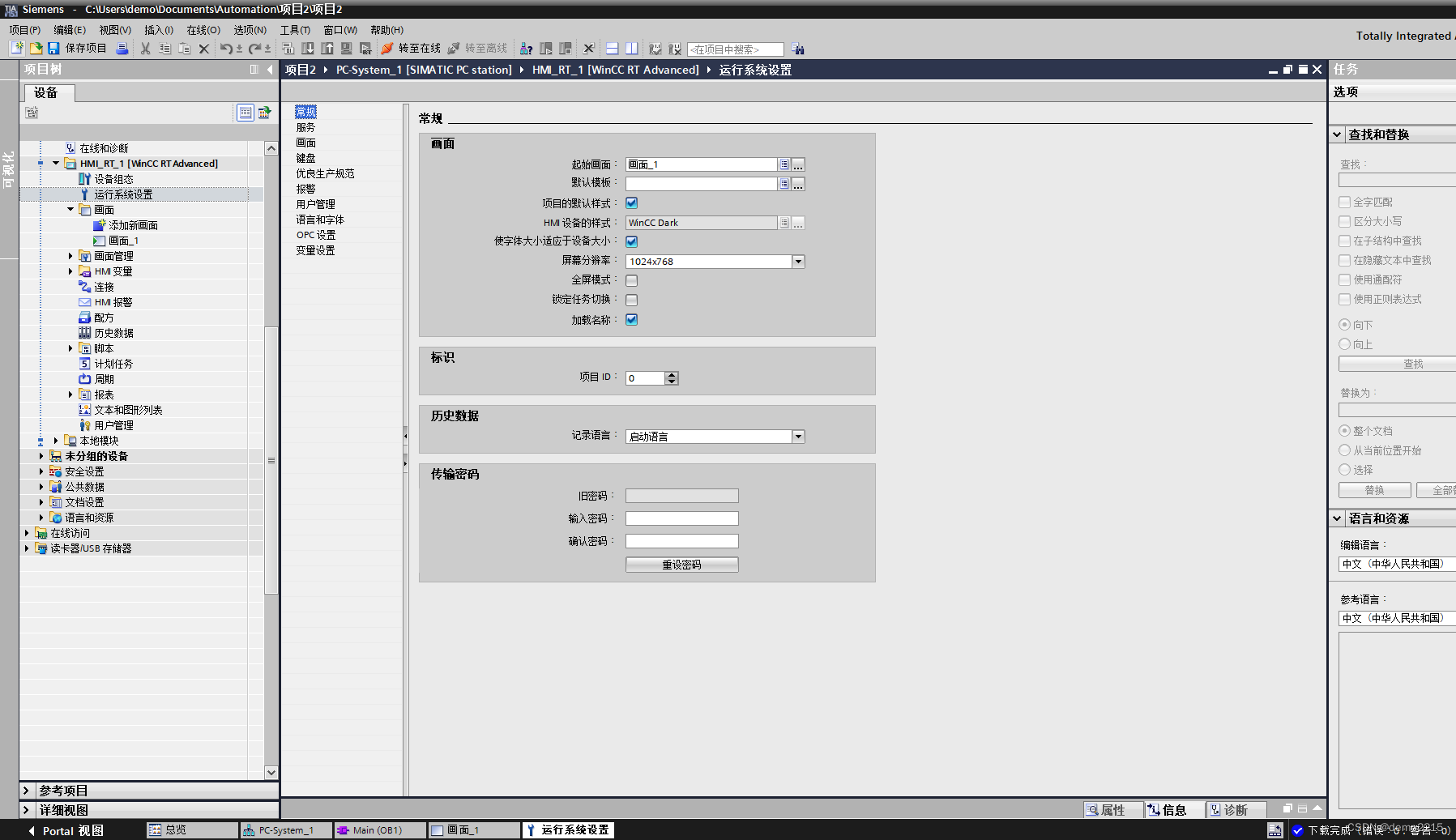
Task: Disable the 加载名称 checkbox
Action: click(631, 319)
